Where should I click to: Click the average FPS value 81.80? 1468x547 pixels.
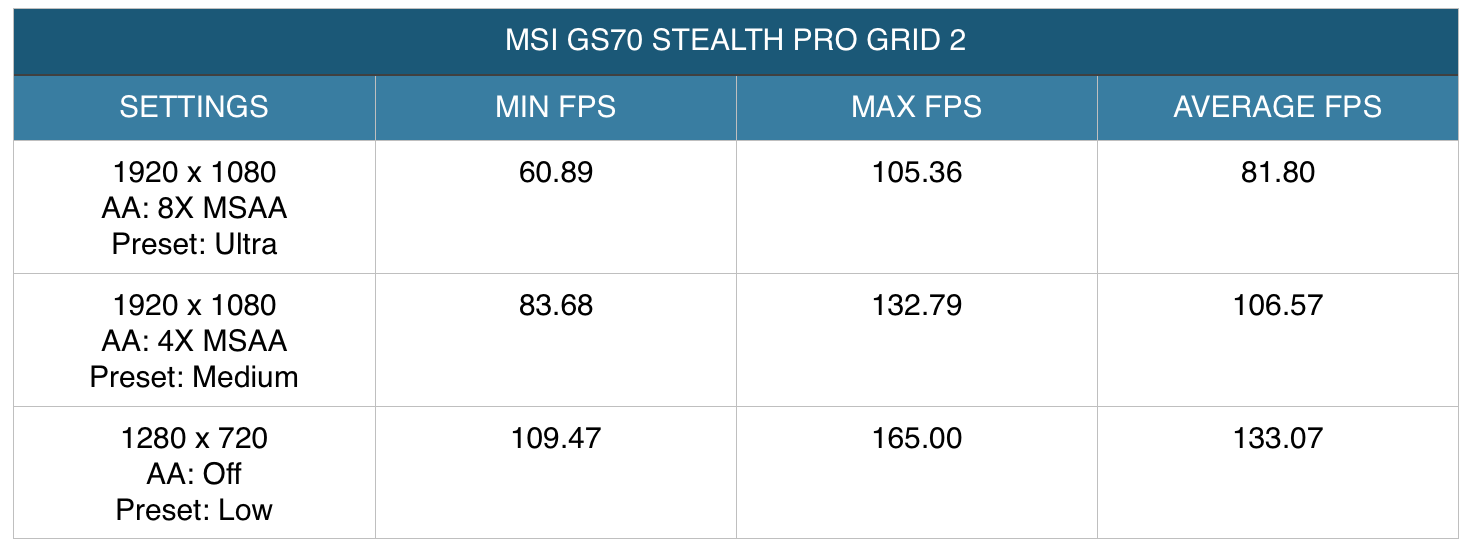coord(1278,173)
